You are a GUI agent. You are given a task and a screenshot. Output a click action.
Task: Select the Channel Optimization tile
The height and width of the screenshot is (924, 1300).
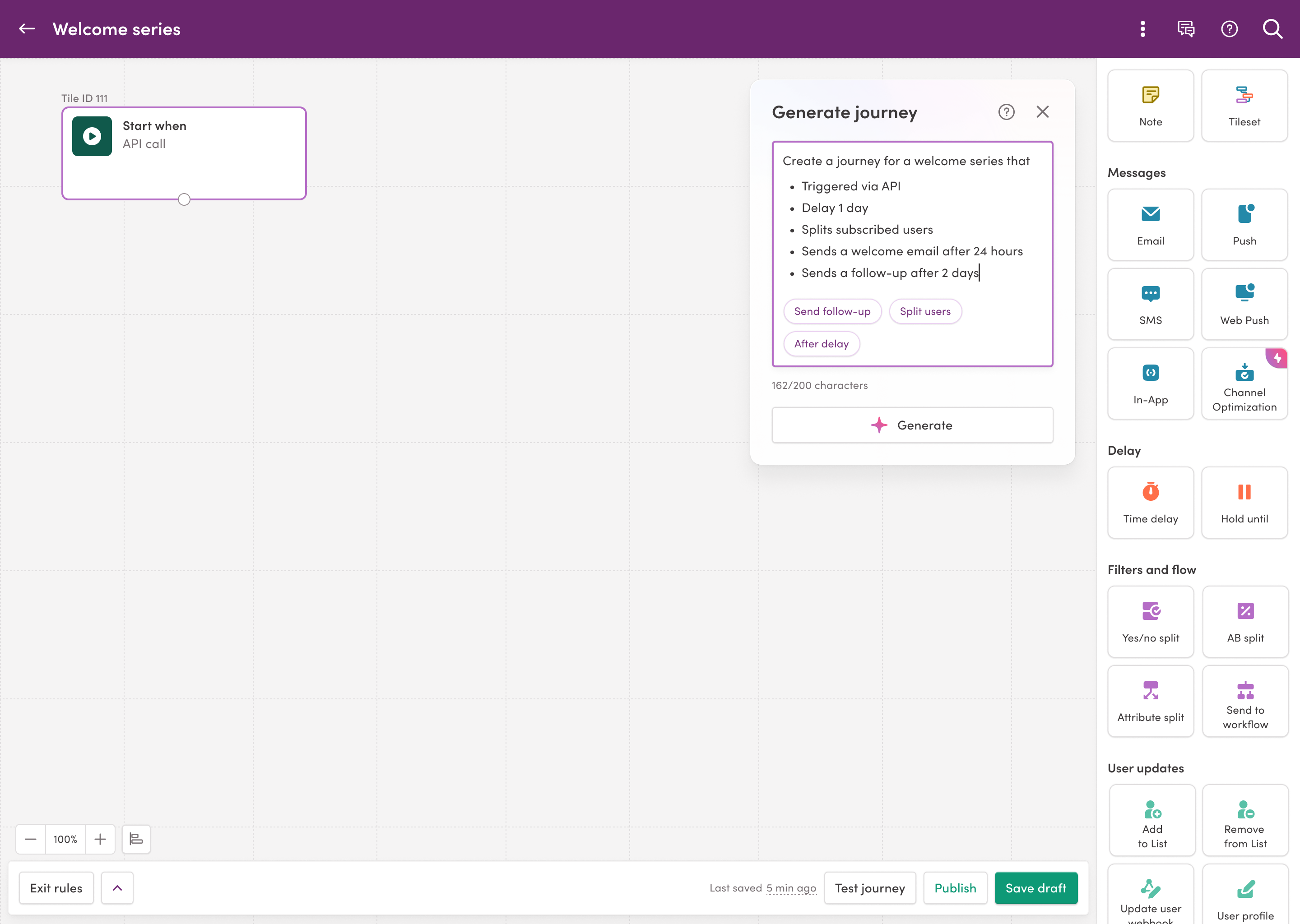[x=1244, y=383]
